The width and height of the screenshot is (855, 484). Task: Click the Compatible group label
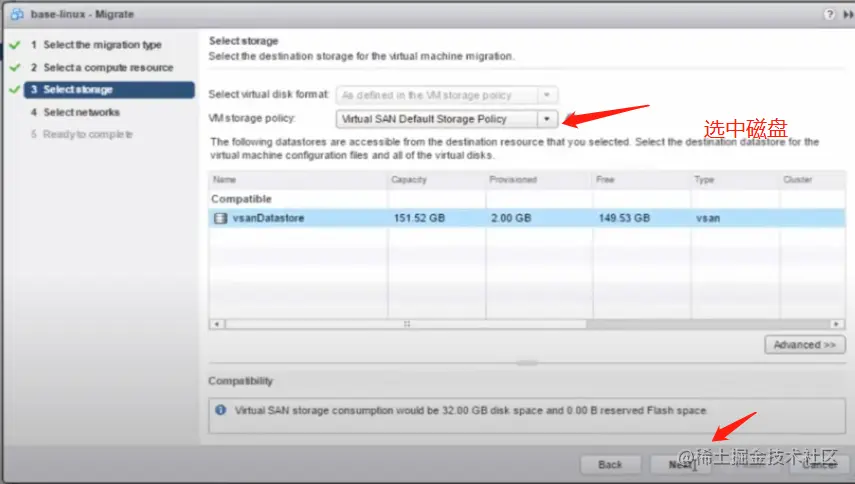pyautogui.click(x=241, y=199)
